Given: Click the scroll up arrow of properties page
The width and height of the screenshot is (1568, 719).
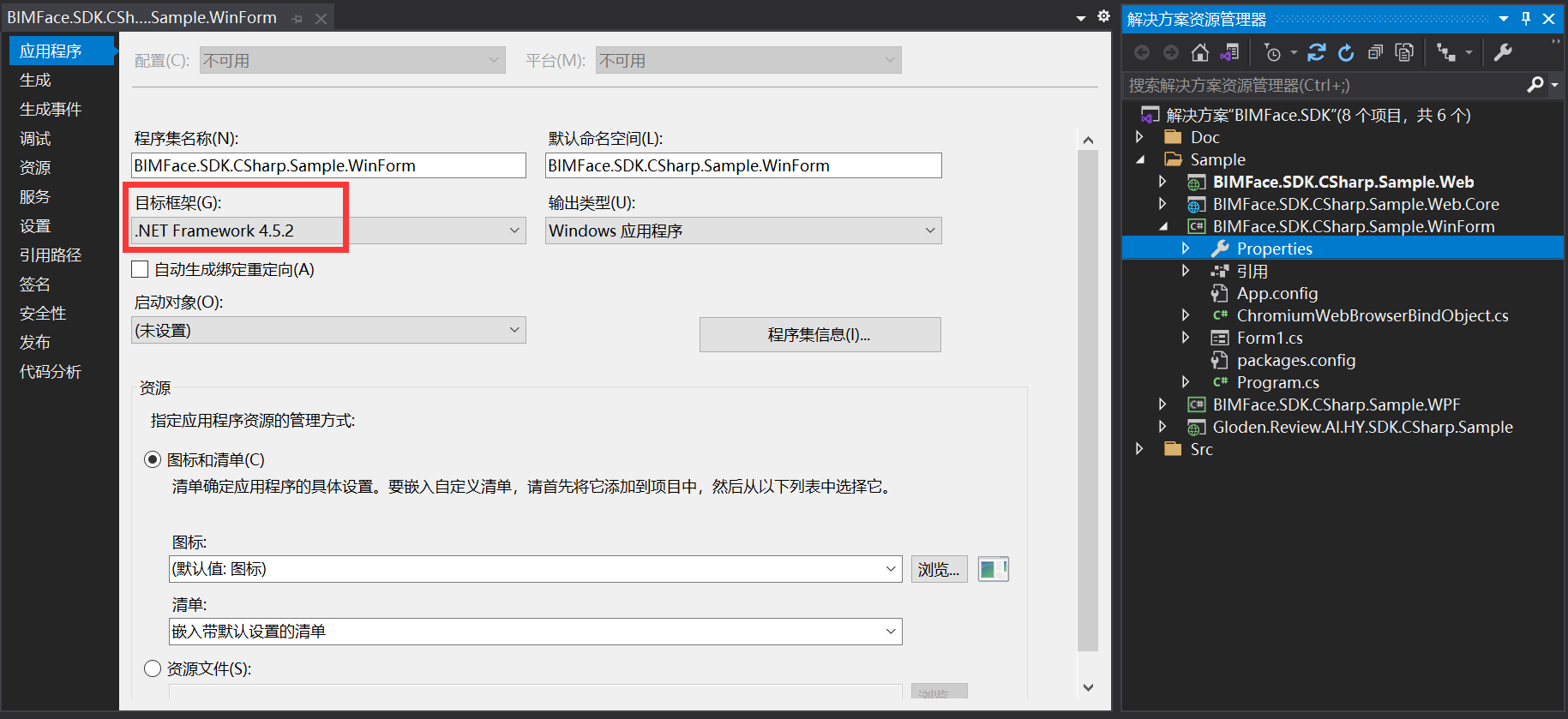Looking at the screenshot, I should coord(1088,140).
